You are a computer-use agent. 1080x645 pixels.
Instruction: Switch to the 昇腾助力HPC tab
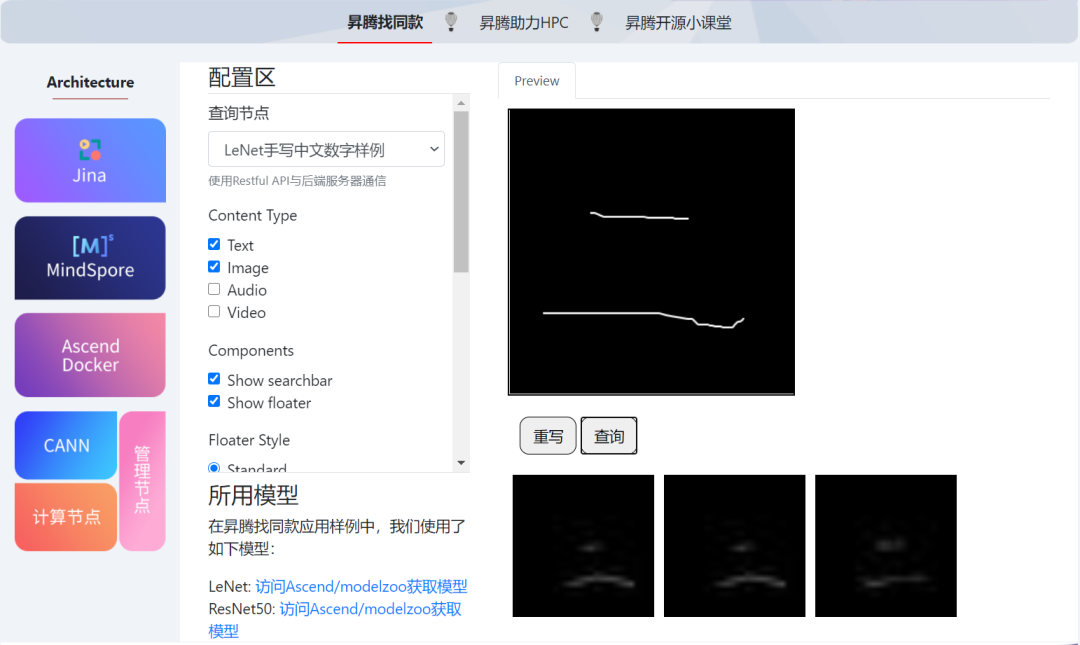[523, 22]
